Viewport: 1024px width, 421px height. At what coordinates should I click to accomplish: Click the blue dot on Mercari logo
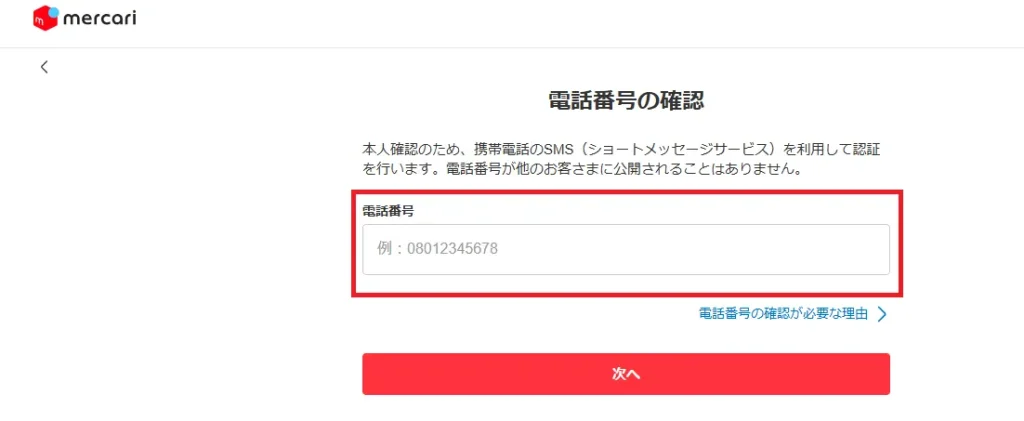(54, 12)
